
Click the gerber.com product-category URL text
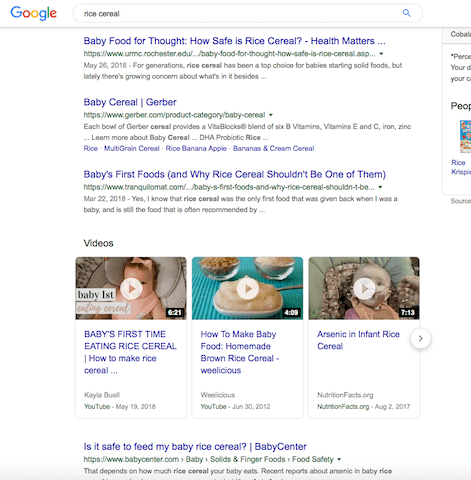pyautogui.click(x=174, y=115)
